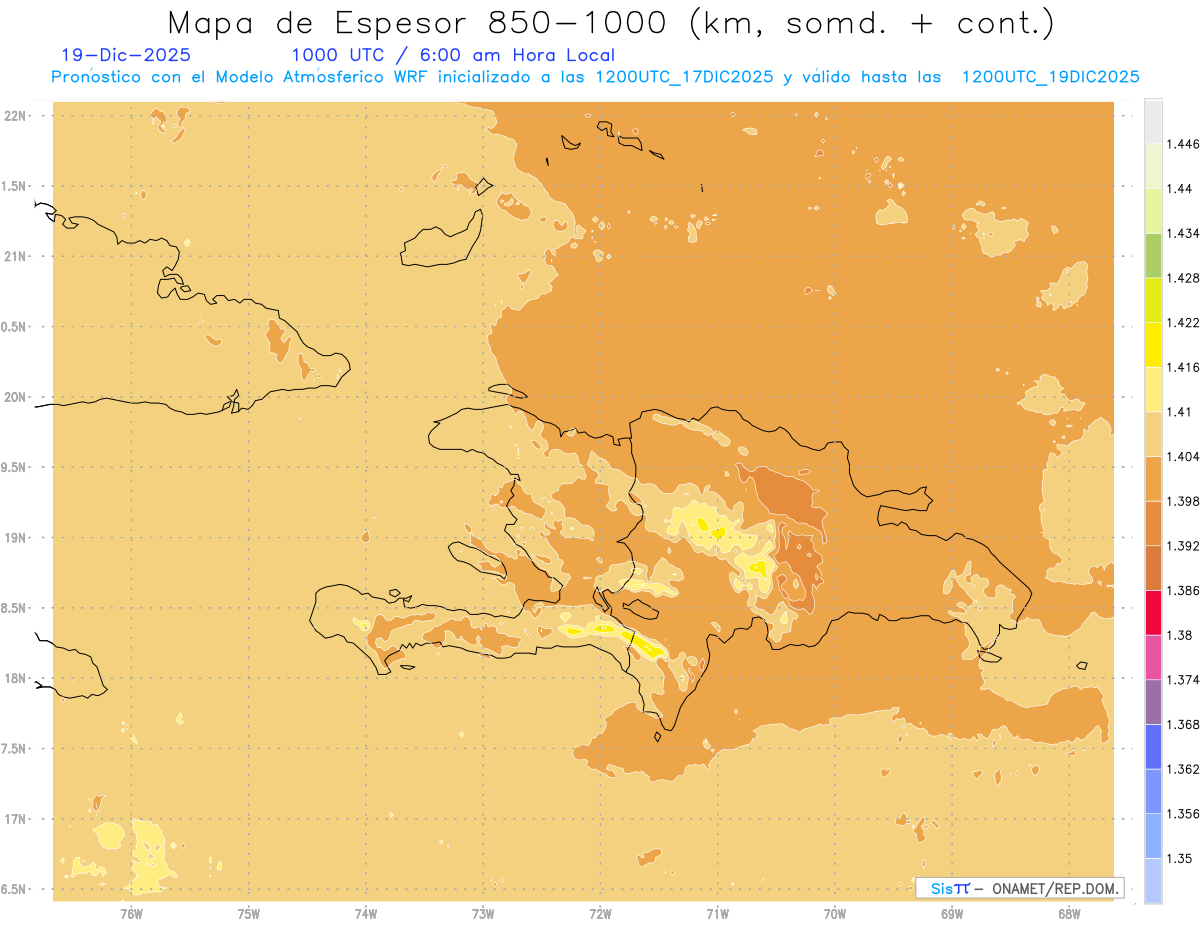Select the blue legend swatch between 1.362 and 1.368

1153,747
